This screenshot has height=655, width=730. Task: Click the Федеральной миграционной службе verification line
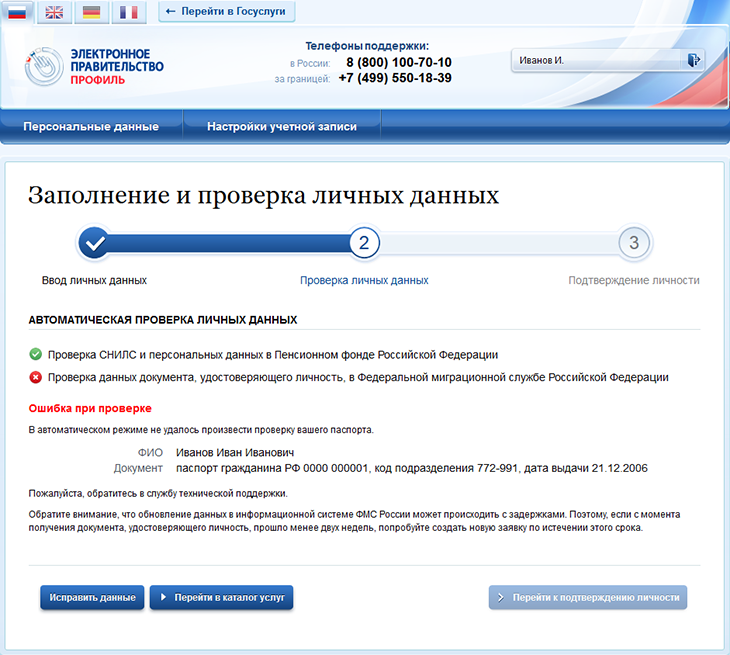(x=358, y=378)
